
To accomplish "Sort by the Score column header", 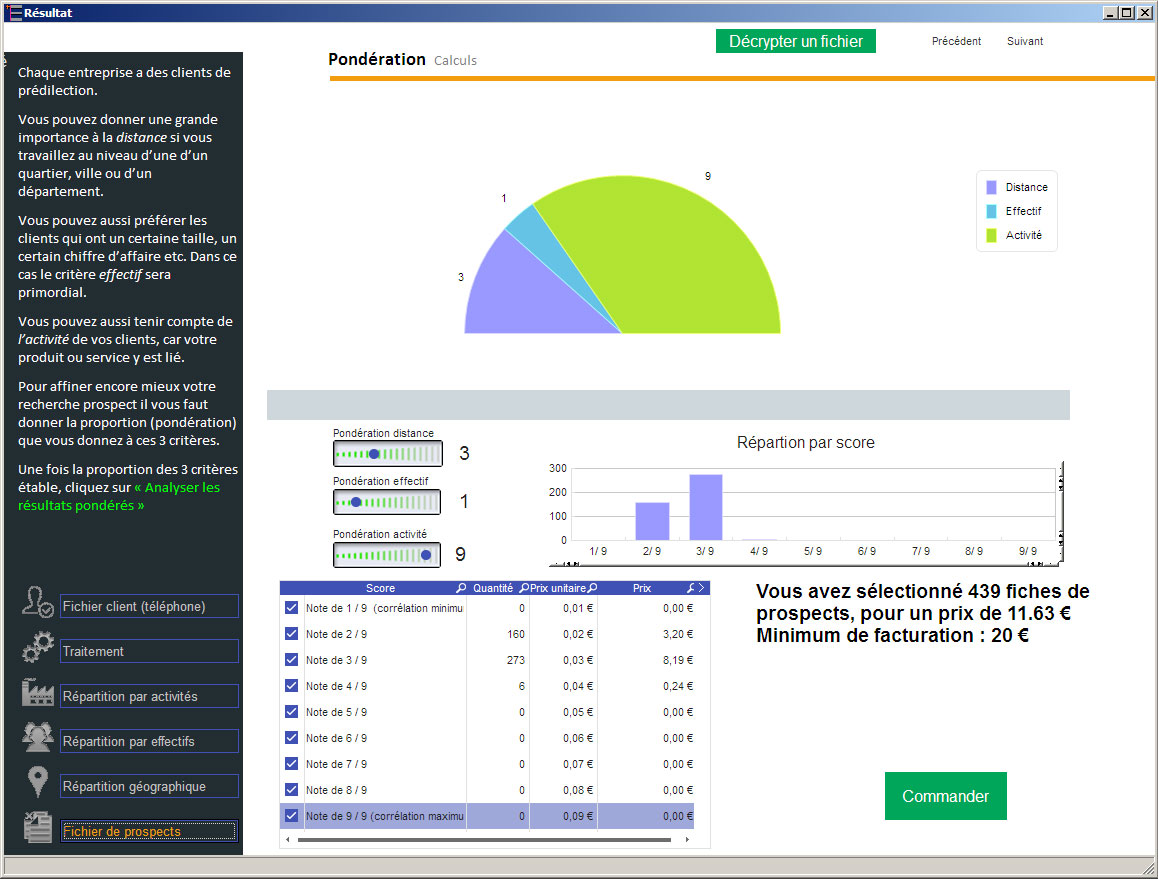I will [x=380, y=588].
